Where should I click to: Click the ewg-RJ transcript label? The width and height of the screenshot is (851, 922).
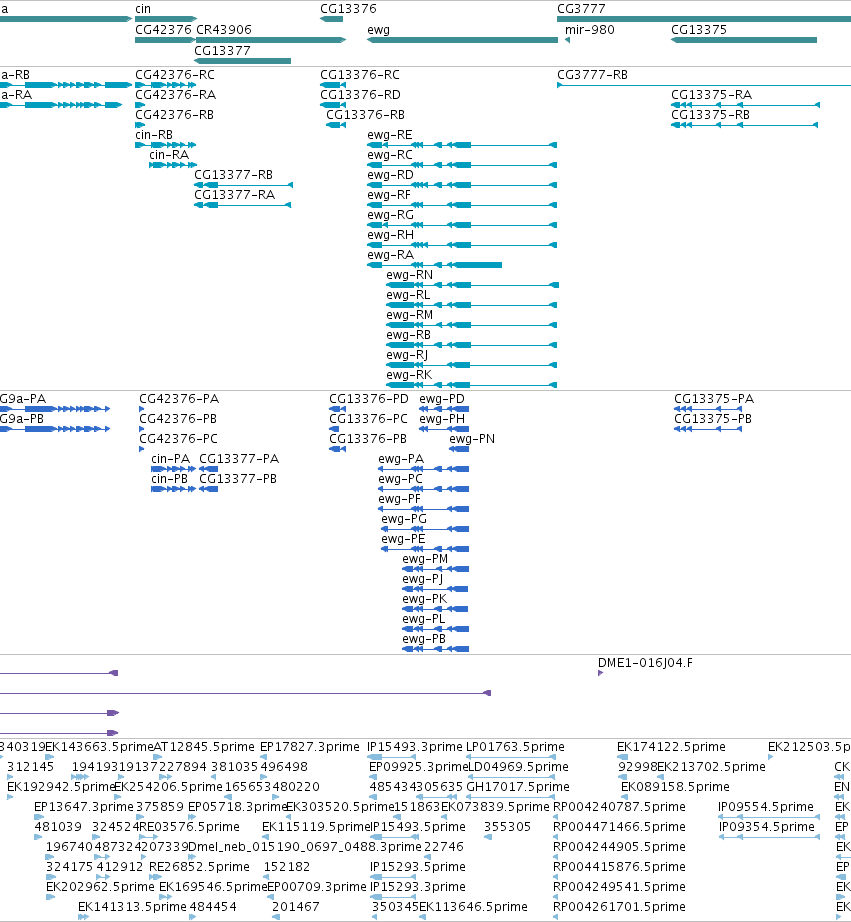pyautogui.click(x=406, y=355)
